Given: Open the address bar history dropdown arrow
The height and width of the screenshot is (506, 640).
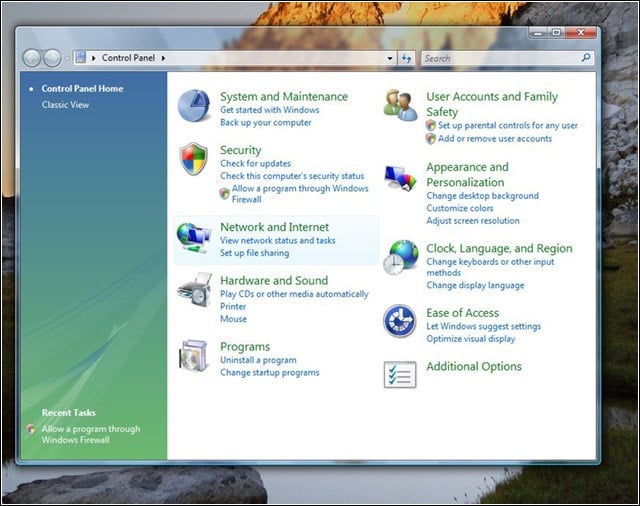Looking at the screenshot, I should coord(390,58).
